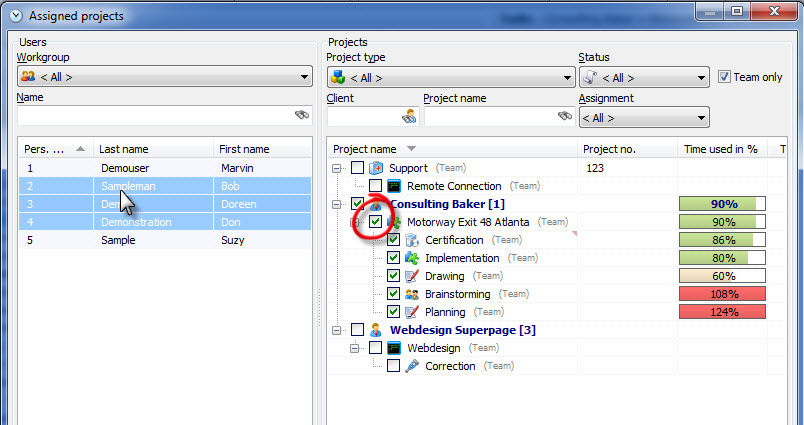Collapse the Assigned projects panel chevron
Image resolution: width=804 pixels, height=425 pixels.
[16, 16]
